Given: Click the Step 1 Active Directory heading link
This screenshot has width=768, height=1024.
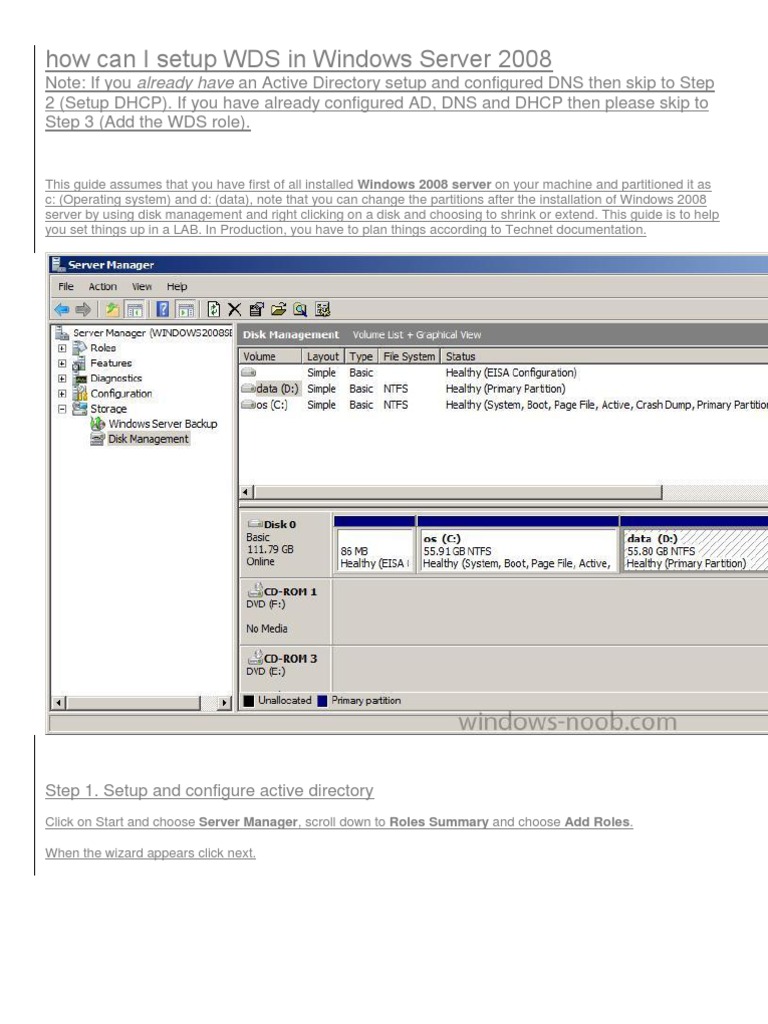Looking at the screenshot, I should pyautogui.click(x=209, y=791).
